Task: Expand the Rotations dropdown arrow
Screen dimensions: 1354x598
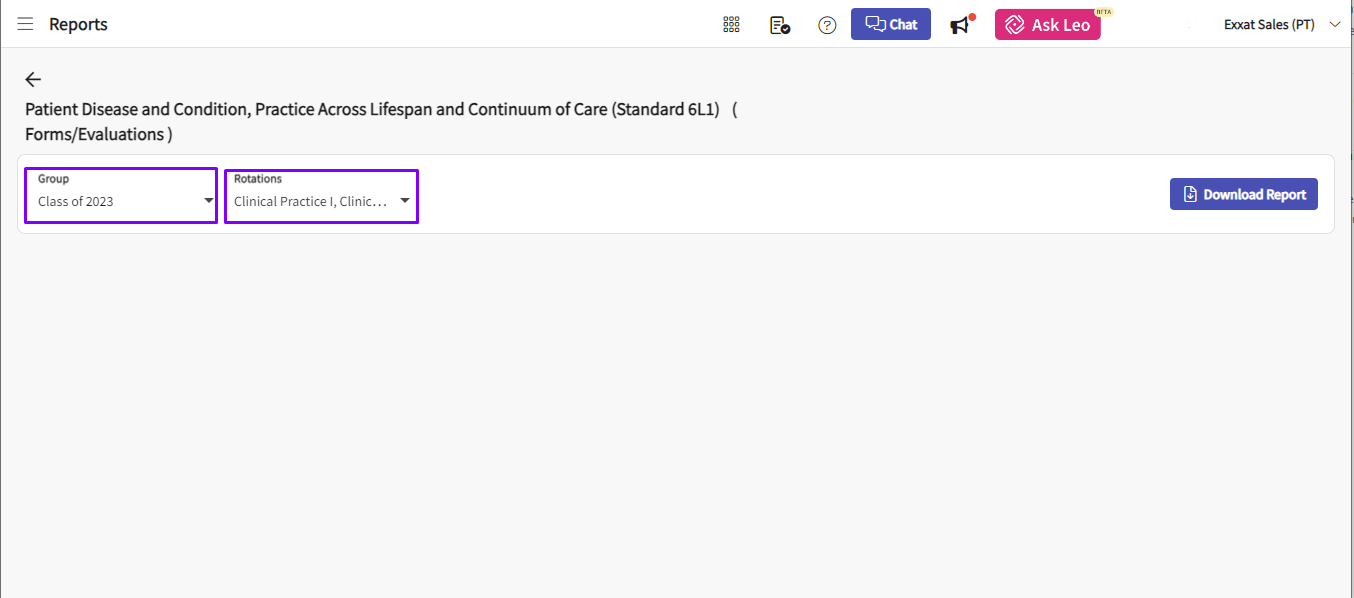Action: tap(405, 200)
